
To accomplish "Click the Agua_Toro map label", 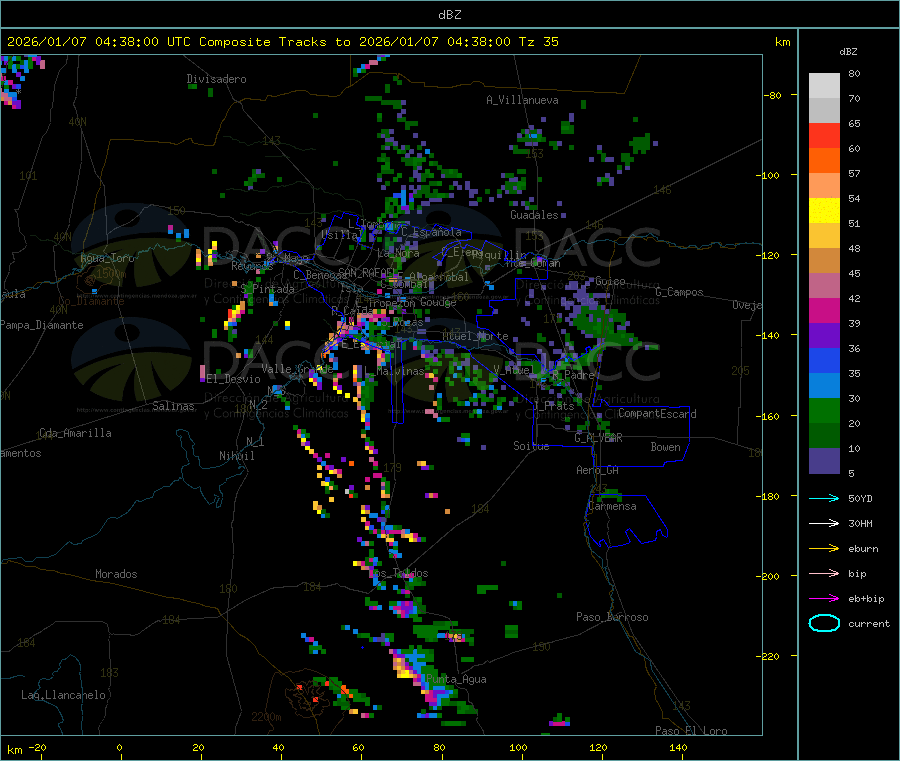I will pyautogui.click(x=107, y=258).
